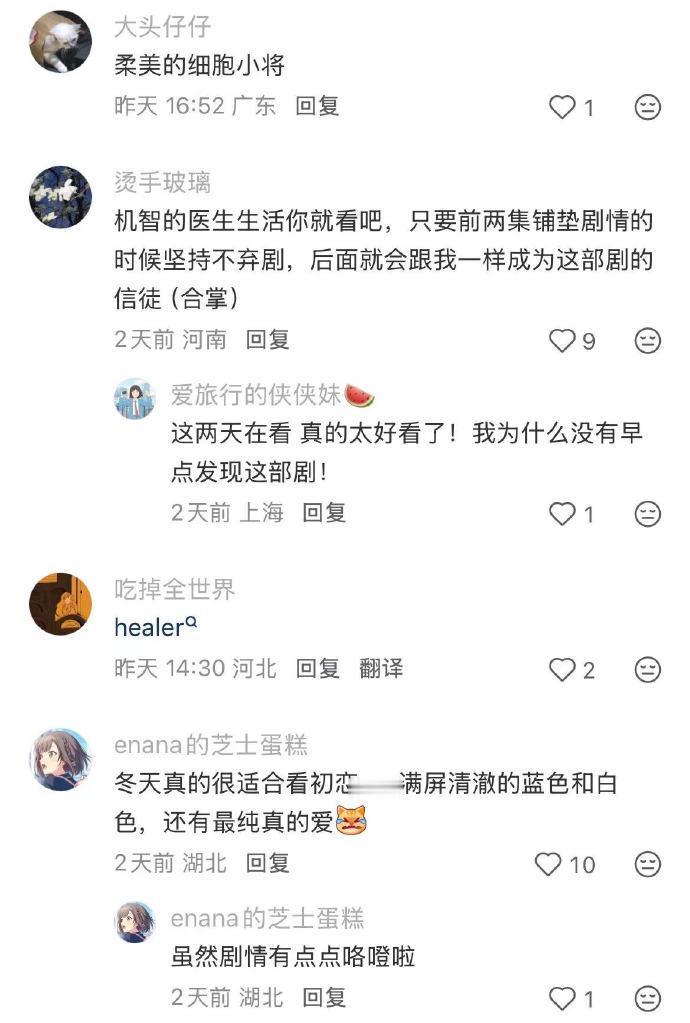The image size is (690, 1023).
Task: Like the healer comment by 吃掉全世界
Action: [562, 669]
